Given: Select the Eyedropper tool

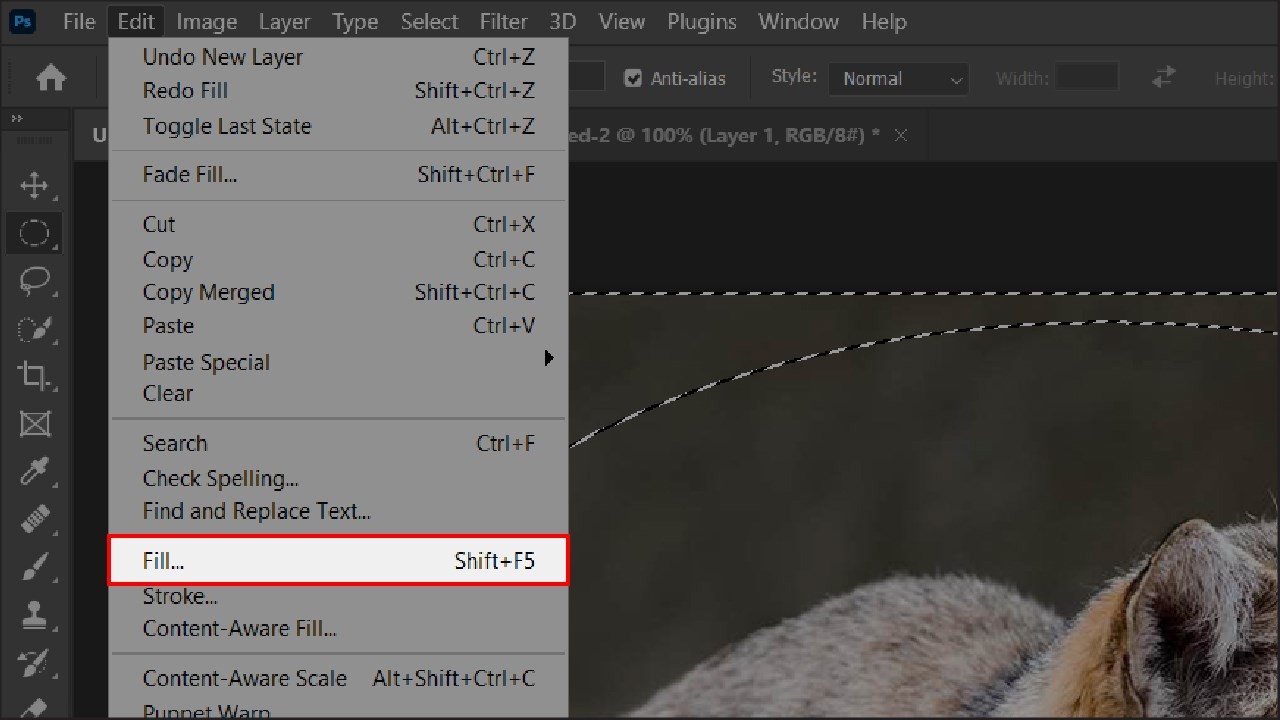Looking at the screenshot, I should tap(34, 471).
